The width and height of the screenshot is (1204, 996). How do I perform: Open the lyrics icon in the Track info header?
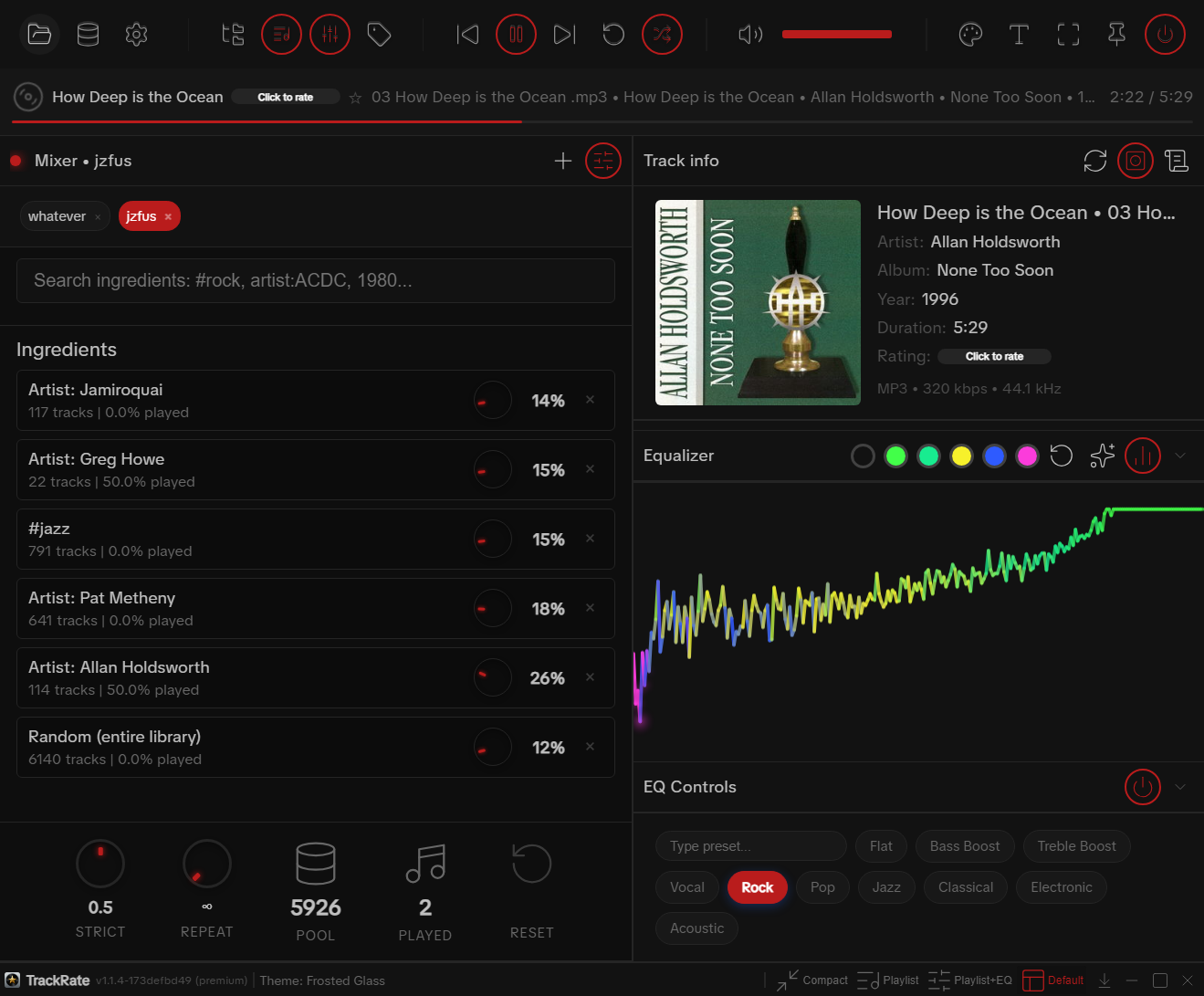tap(1177, 161)
